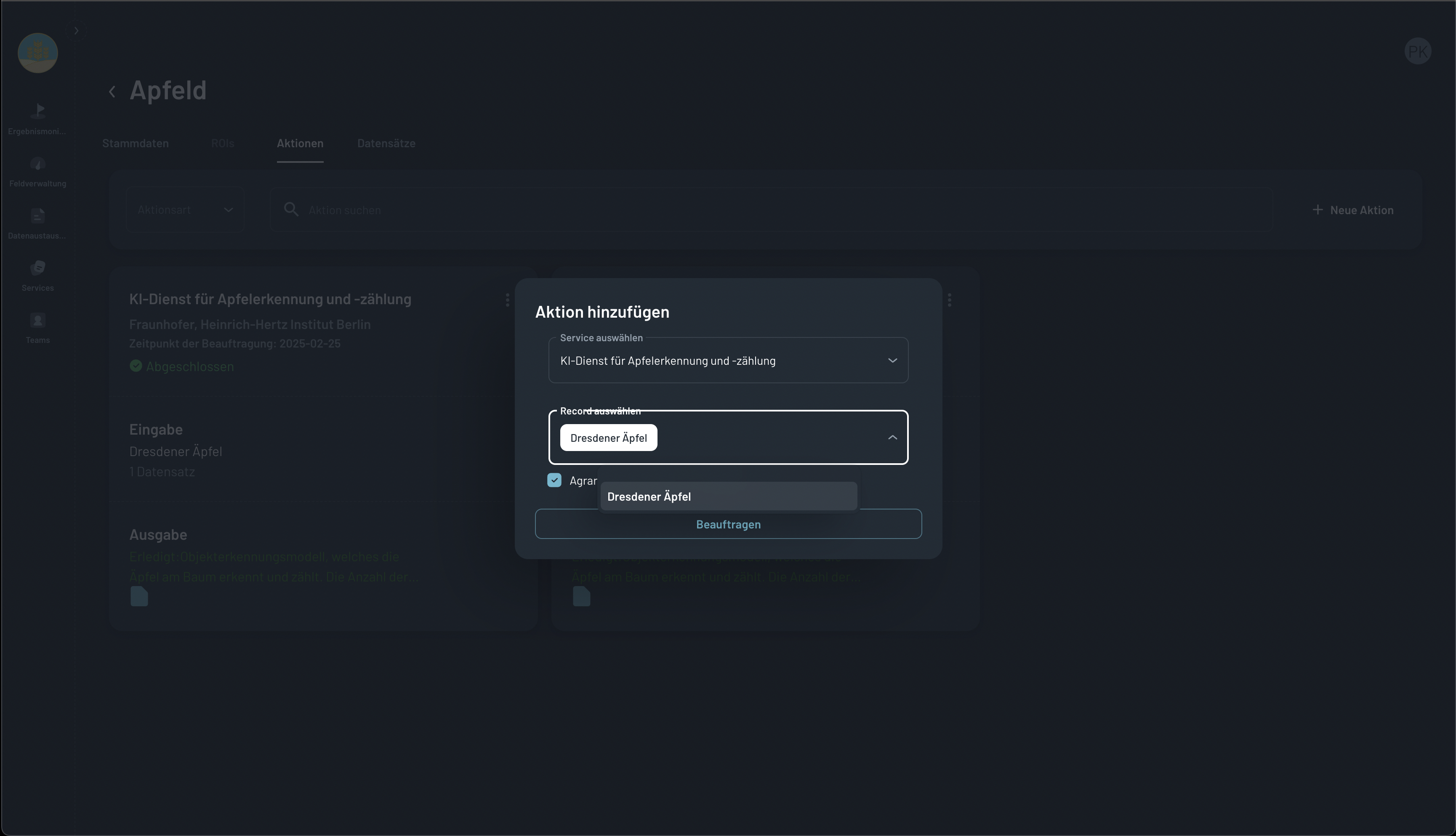Screen dimensions: 1456x836
Task: Expand the sidebar with the chevron
Action: [76, 30]
